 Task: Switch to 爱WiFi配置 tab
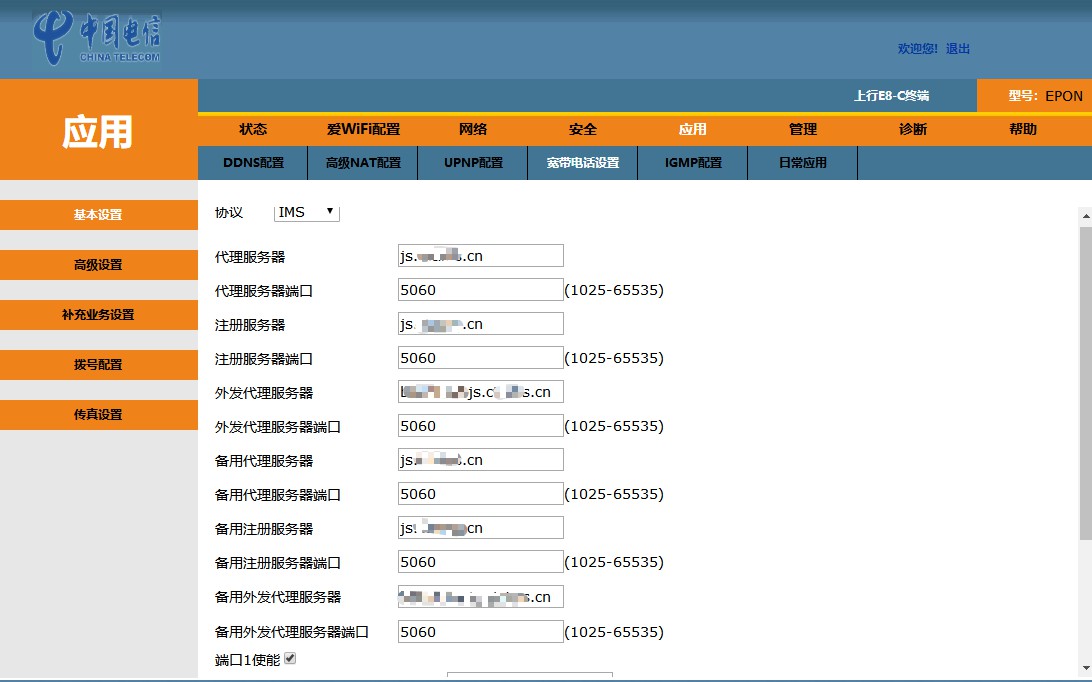tap(363, 129)
